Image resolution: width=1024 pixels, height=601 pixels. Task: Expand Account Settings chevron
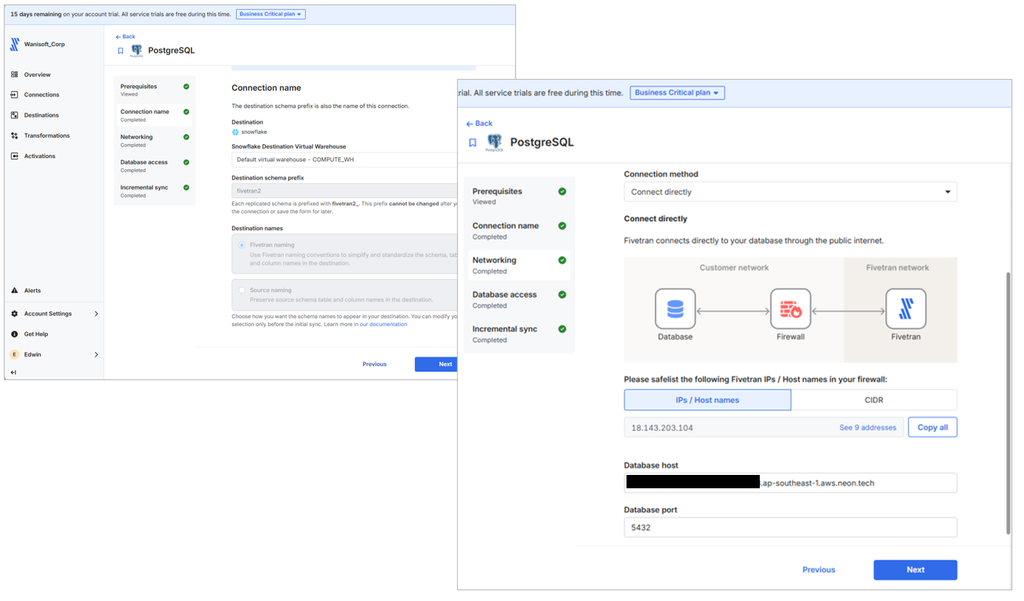point(96,314)
